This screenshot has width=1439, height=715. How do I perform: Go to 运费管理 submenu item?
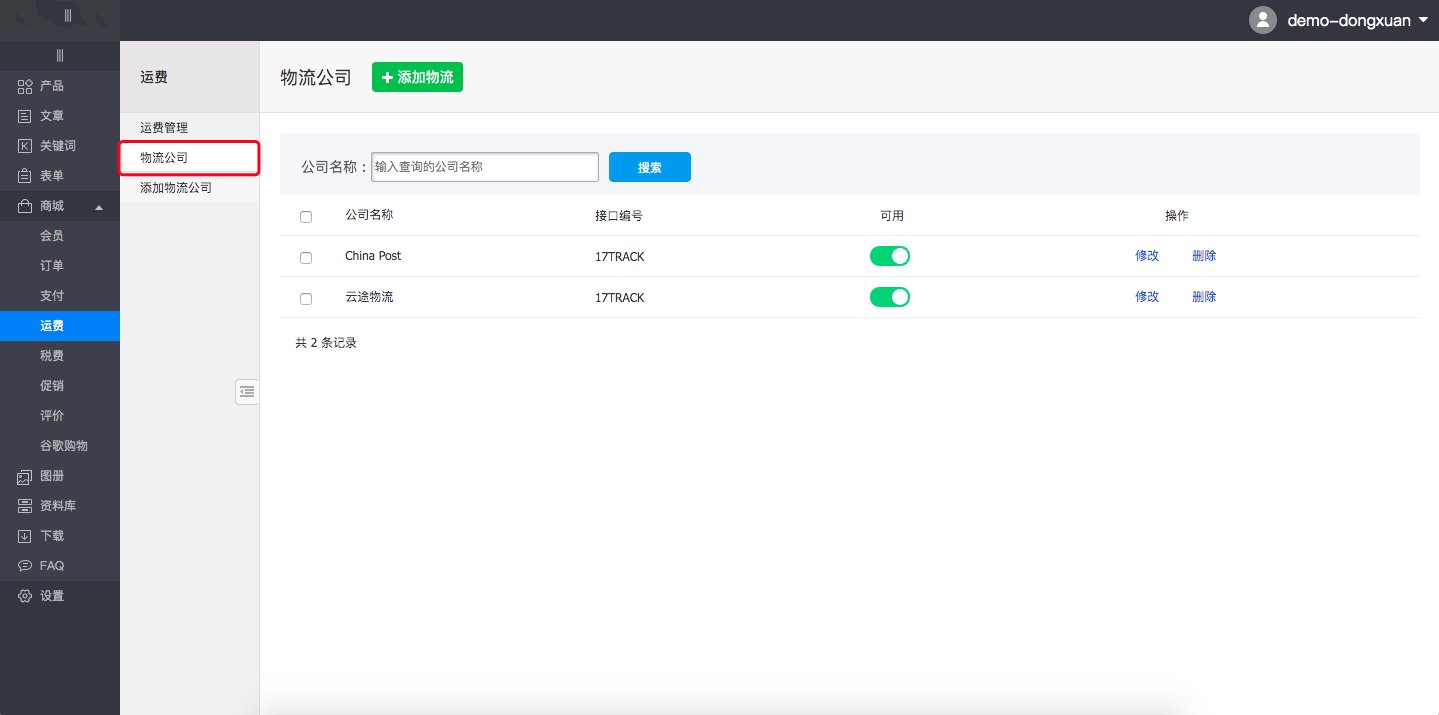coord(164,128)
